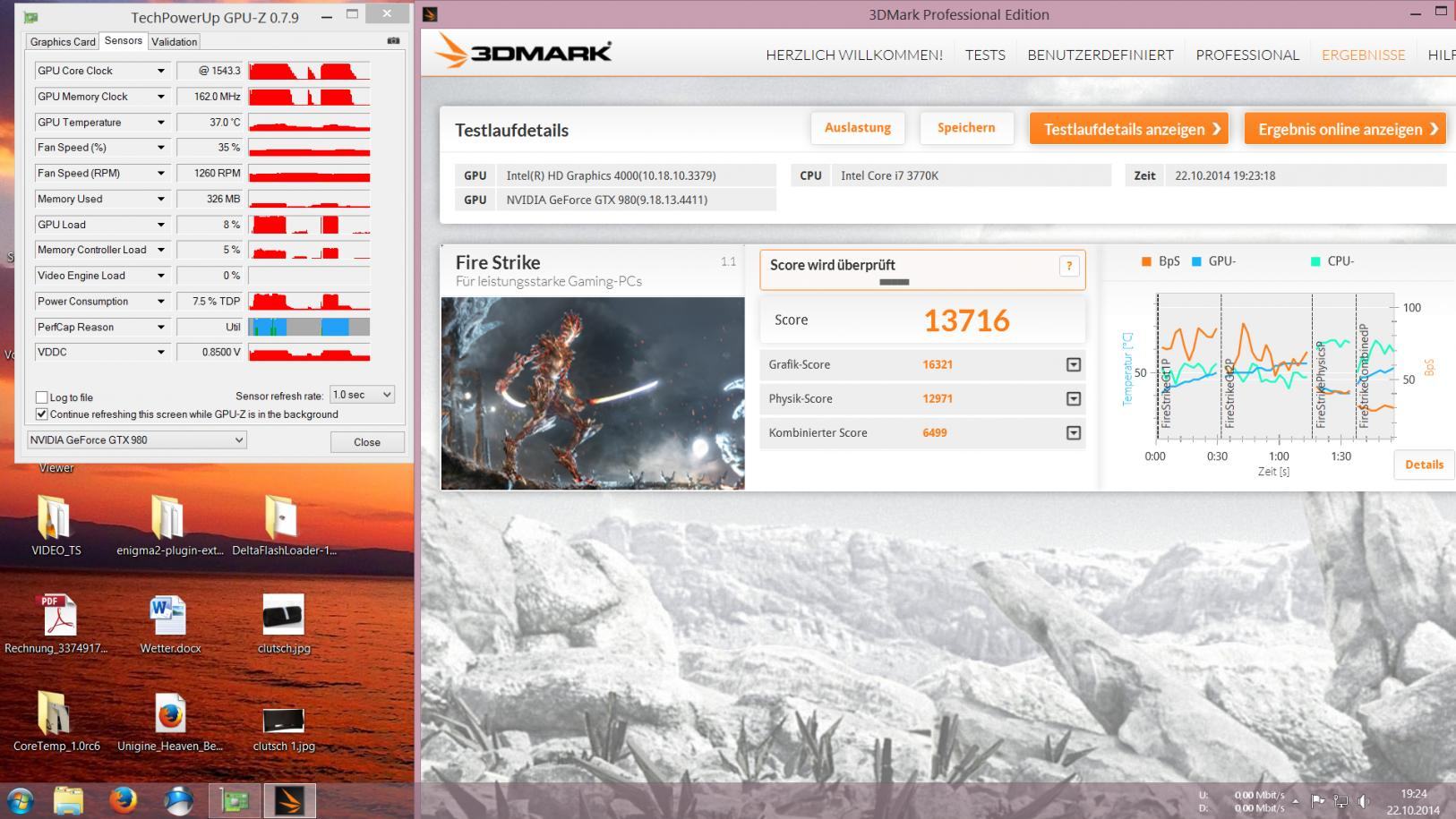The image size is (1456, 819).
Task: Click the chart Details button
Action: (1424, 465)
